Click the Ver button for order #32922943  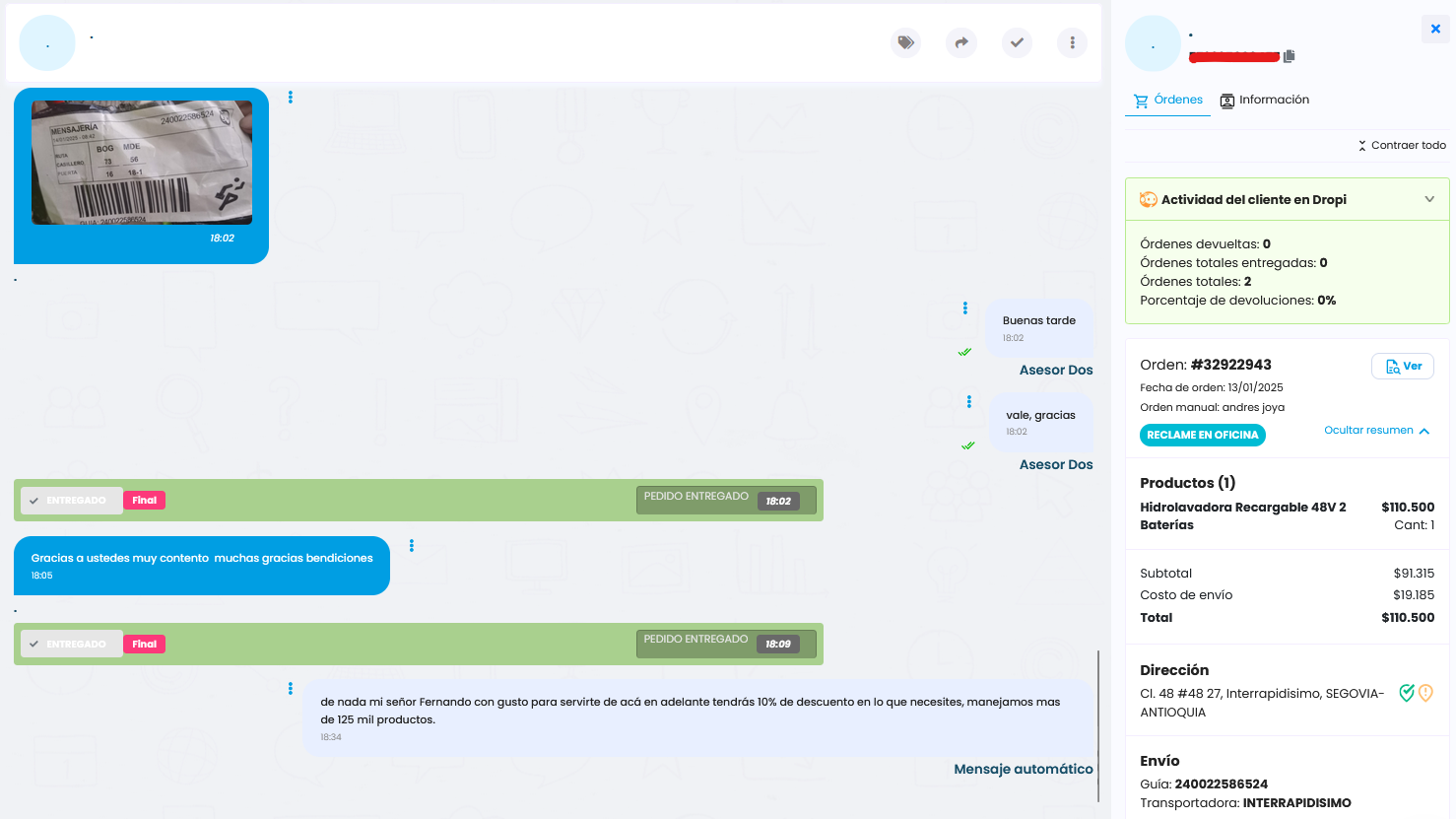(x=1403, y=366)
